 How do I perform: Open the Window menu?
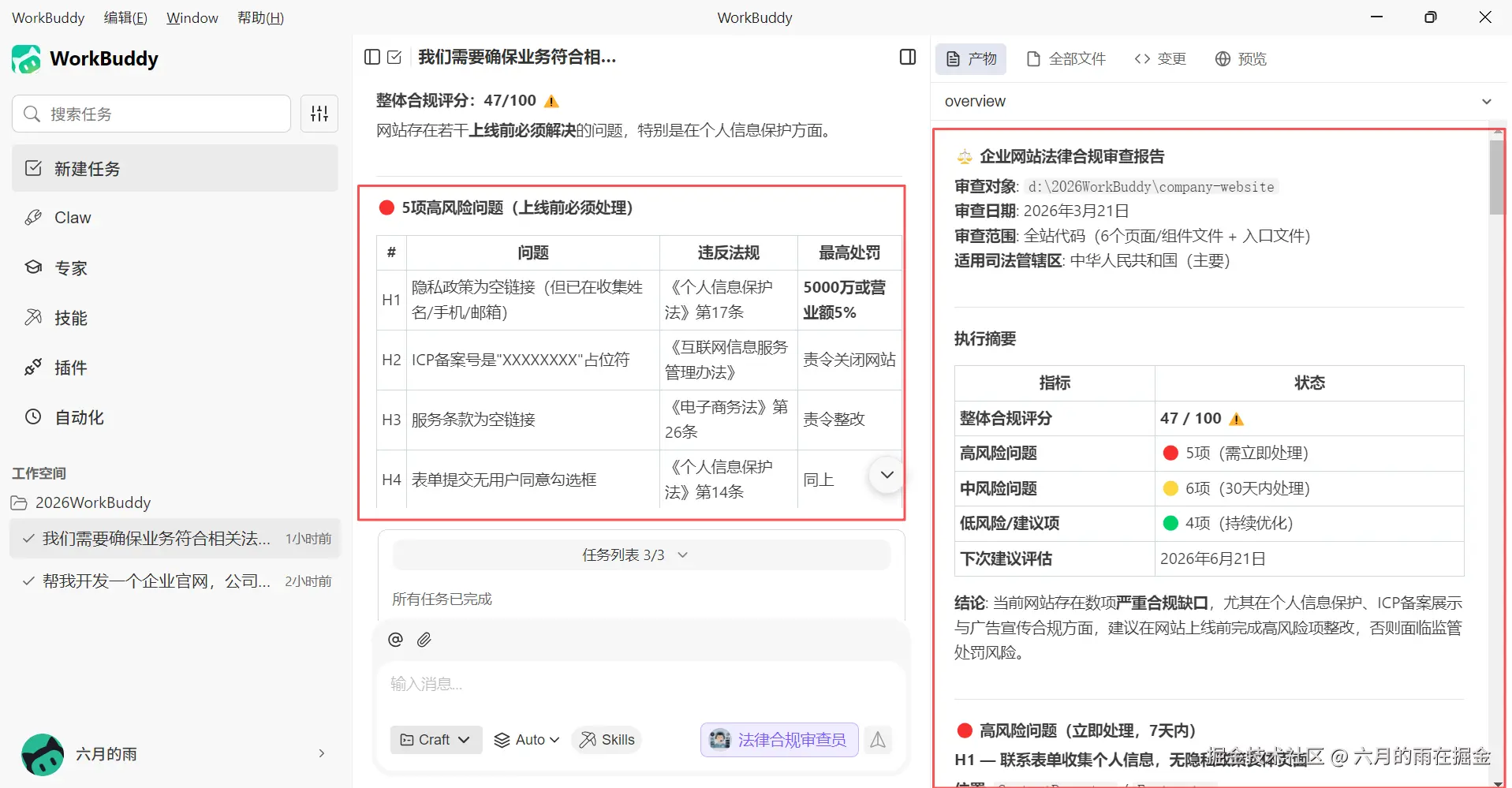pos(192,17)
